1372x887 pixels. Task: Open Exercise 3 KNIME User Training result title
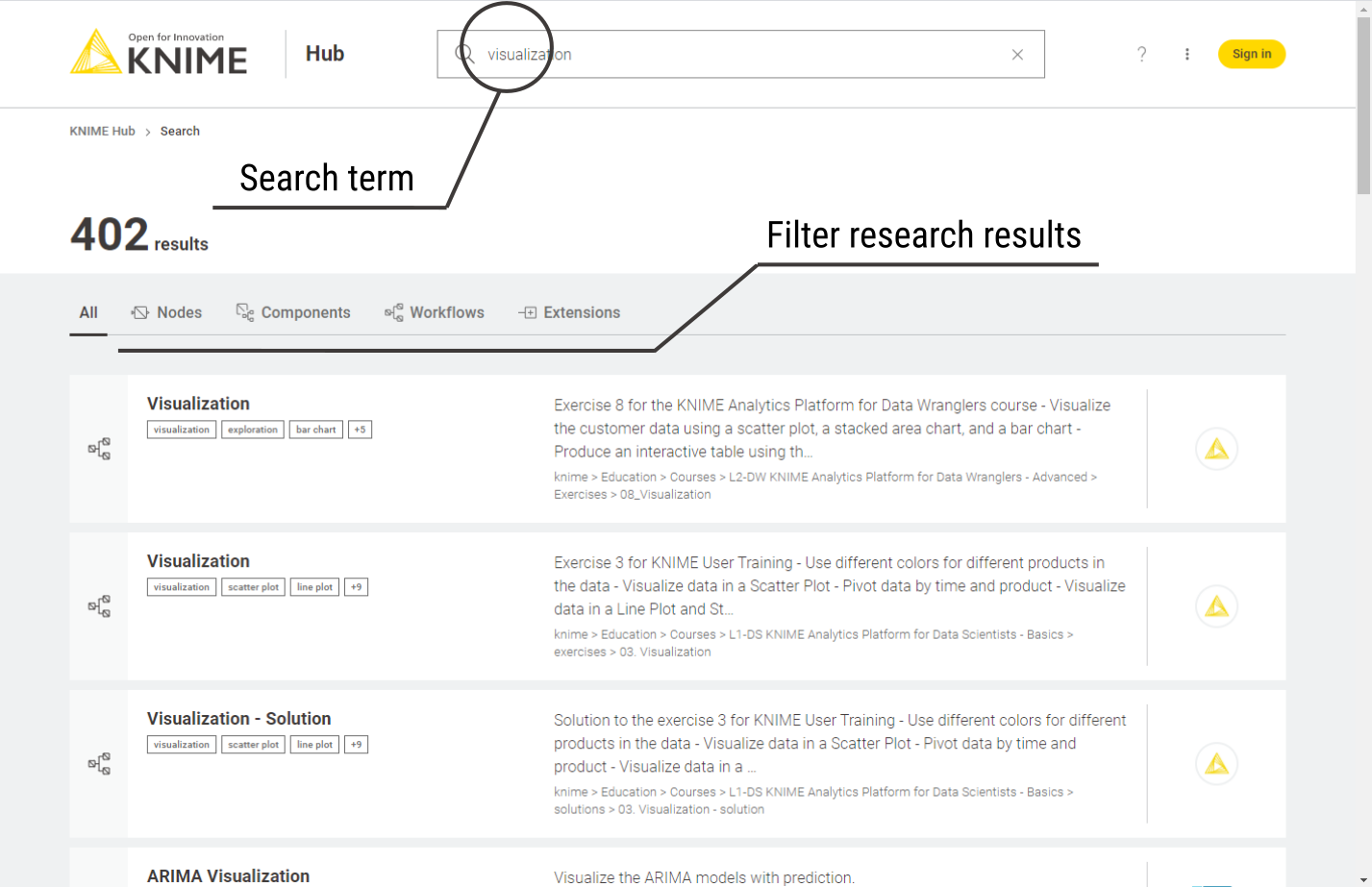(x=198, y=561)
